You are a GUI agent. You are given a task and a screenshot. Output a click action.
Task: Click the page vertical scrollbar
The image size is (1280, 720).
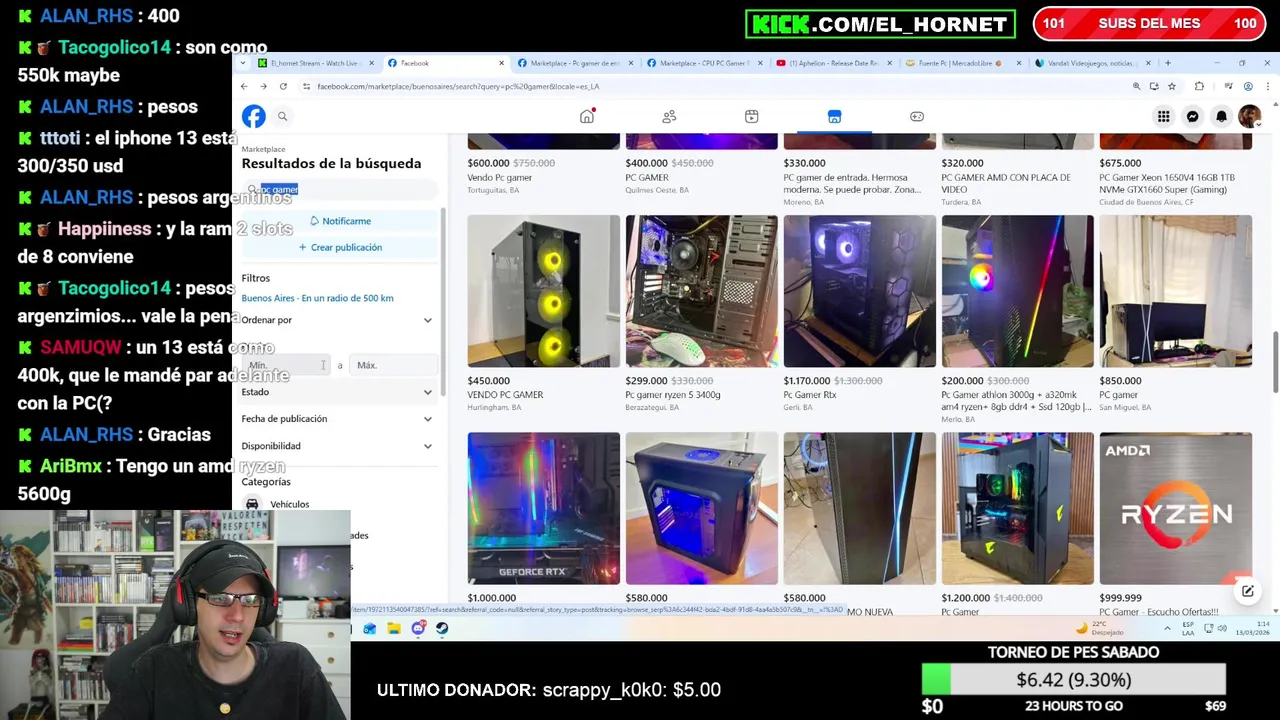[x=1274, y=362]
